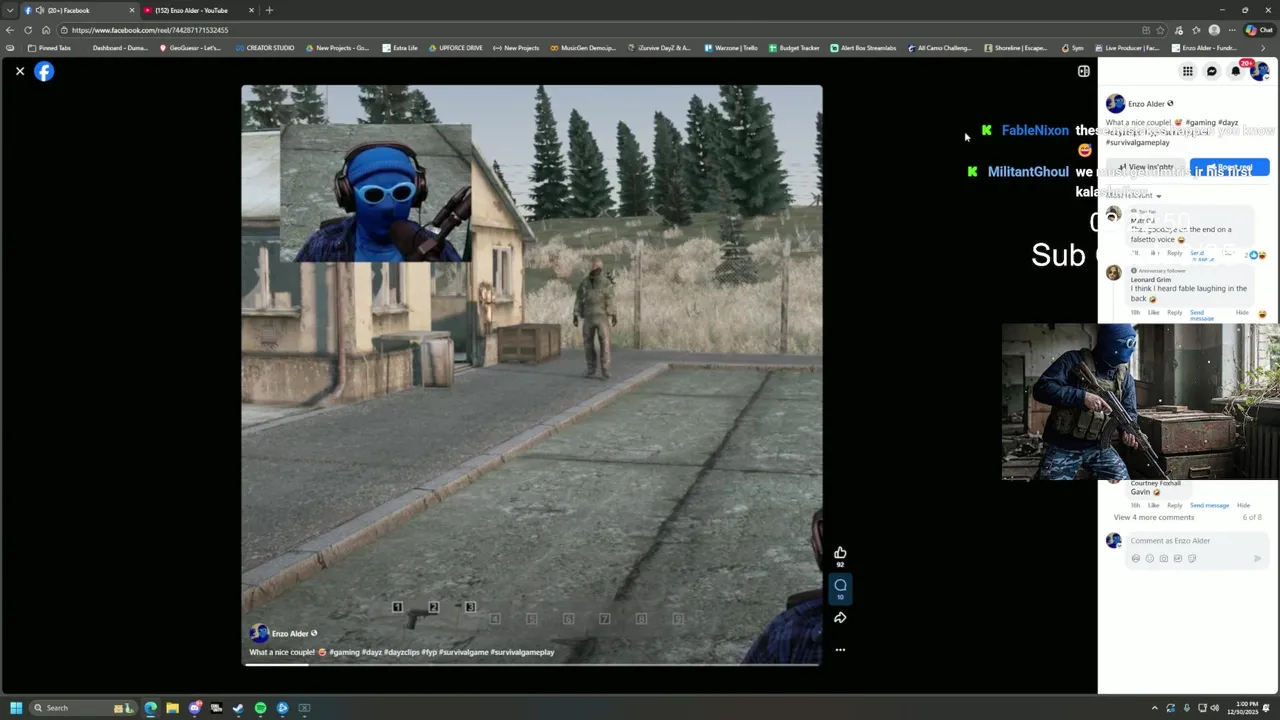Click the View insights button
Screen dimensions: 1280x720
click(x=1146, y=167)
